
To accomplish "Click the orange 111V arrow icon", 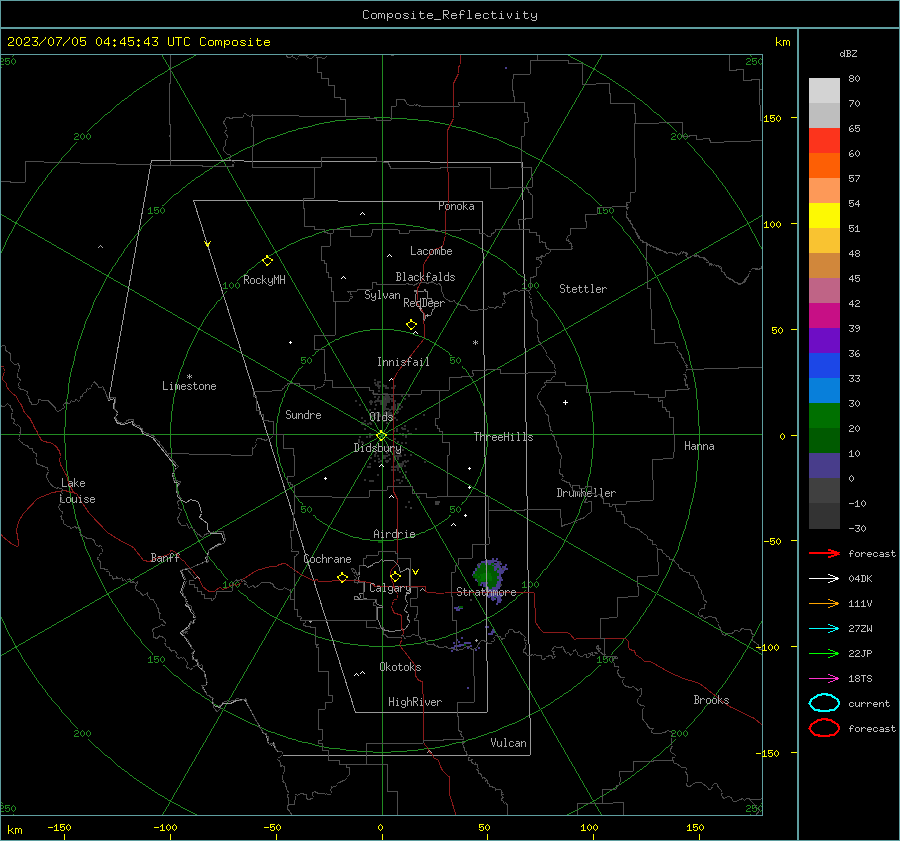I will click(x=824, y=603).
